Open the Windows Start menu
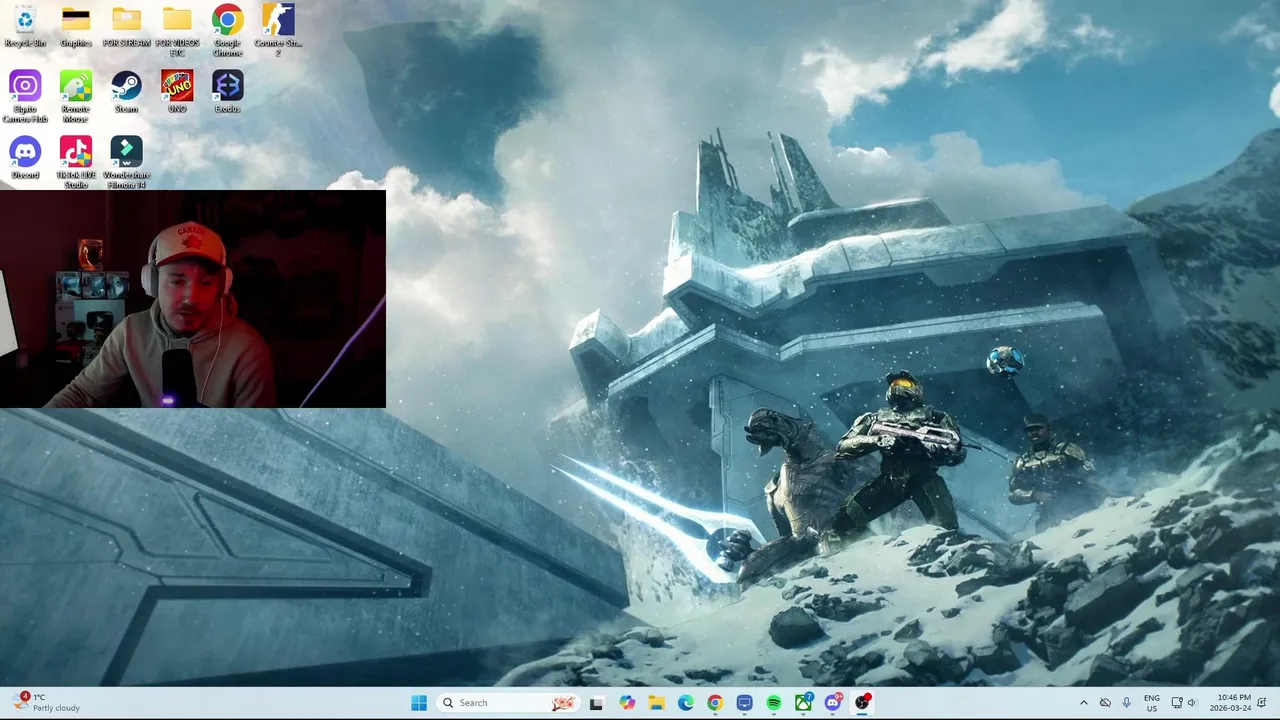The width and height of the screenshot is (1280, 720). point(419,703)
